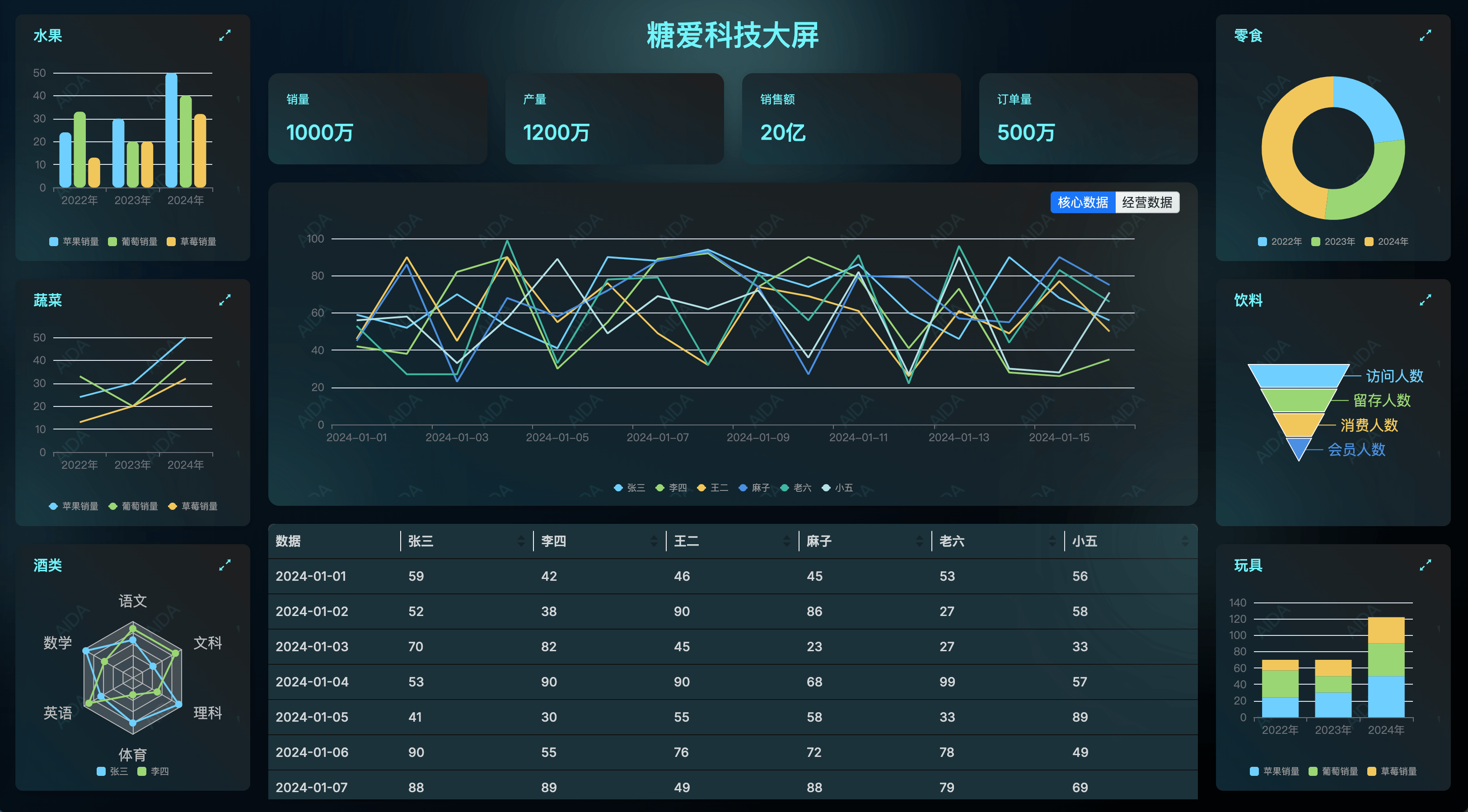The width and height of the screenshot is (1468, 812).
Task: Toggle 小五 series in main line chart legend
Action: click(x=838, y=488)
